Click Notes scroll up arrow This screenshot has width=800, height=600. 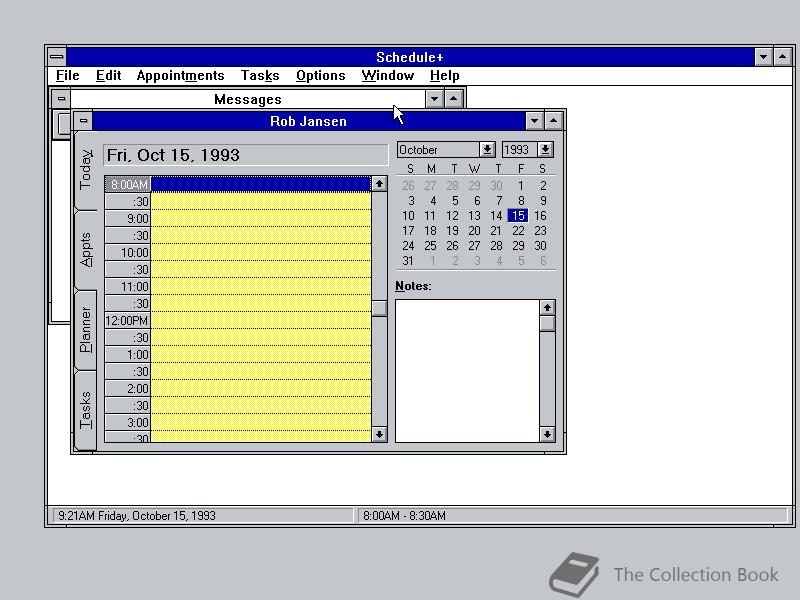coord(547,307)
